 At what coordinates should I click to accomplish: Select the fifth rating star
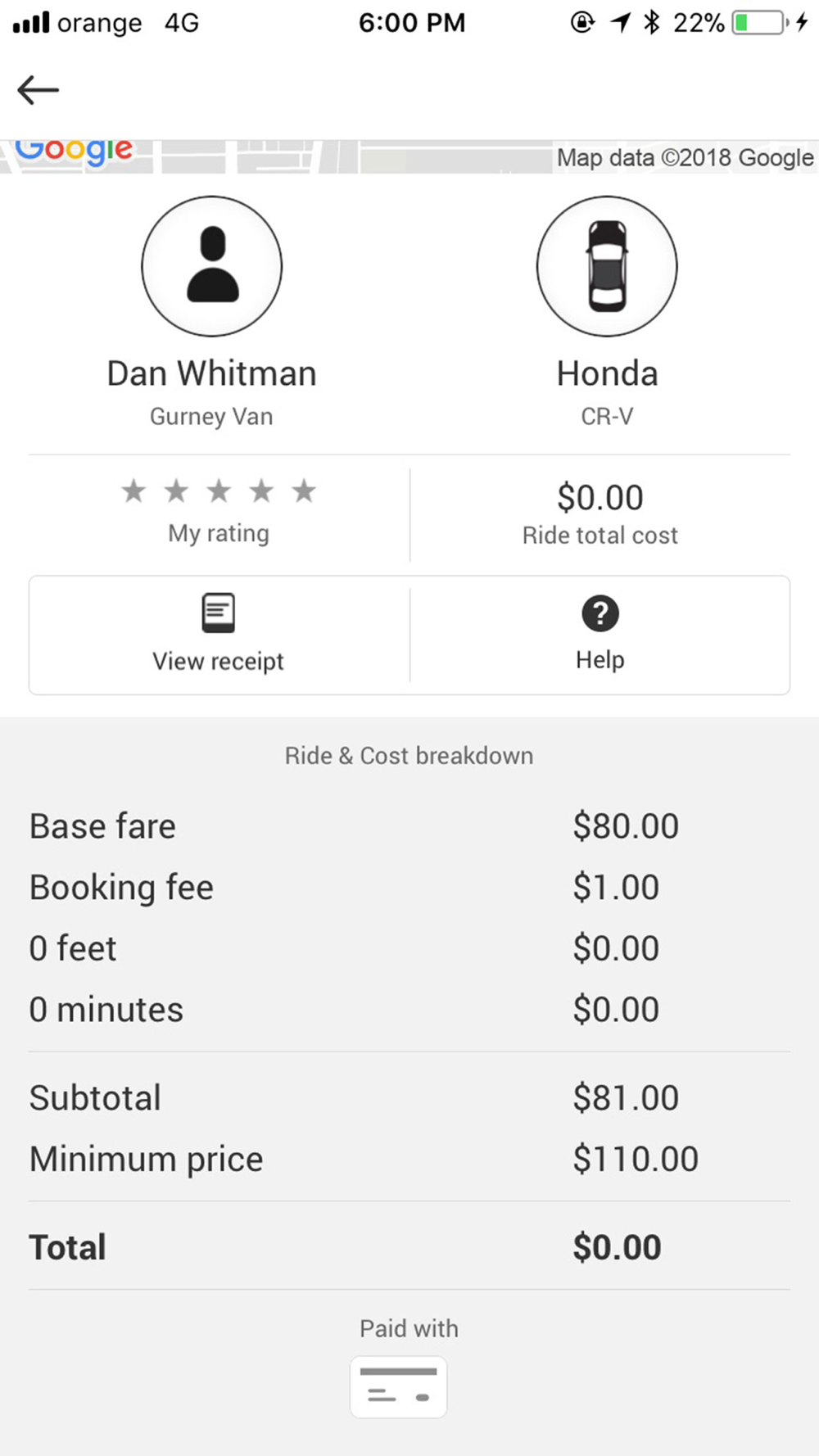pos(304,491)
